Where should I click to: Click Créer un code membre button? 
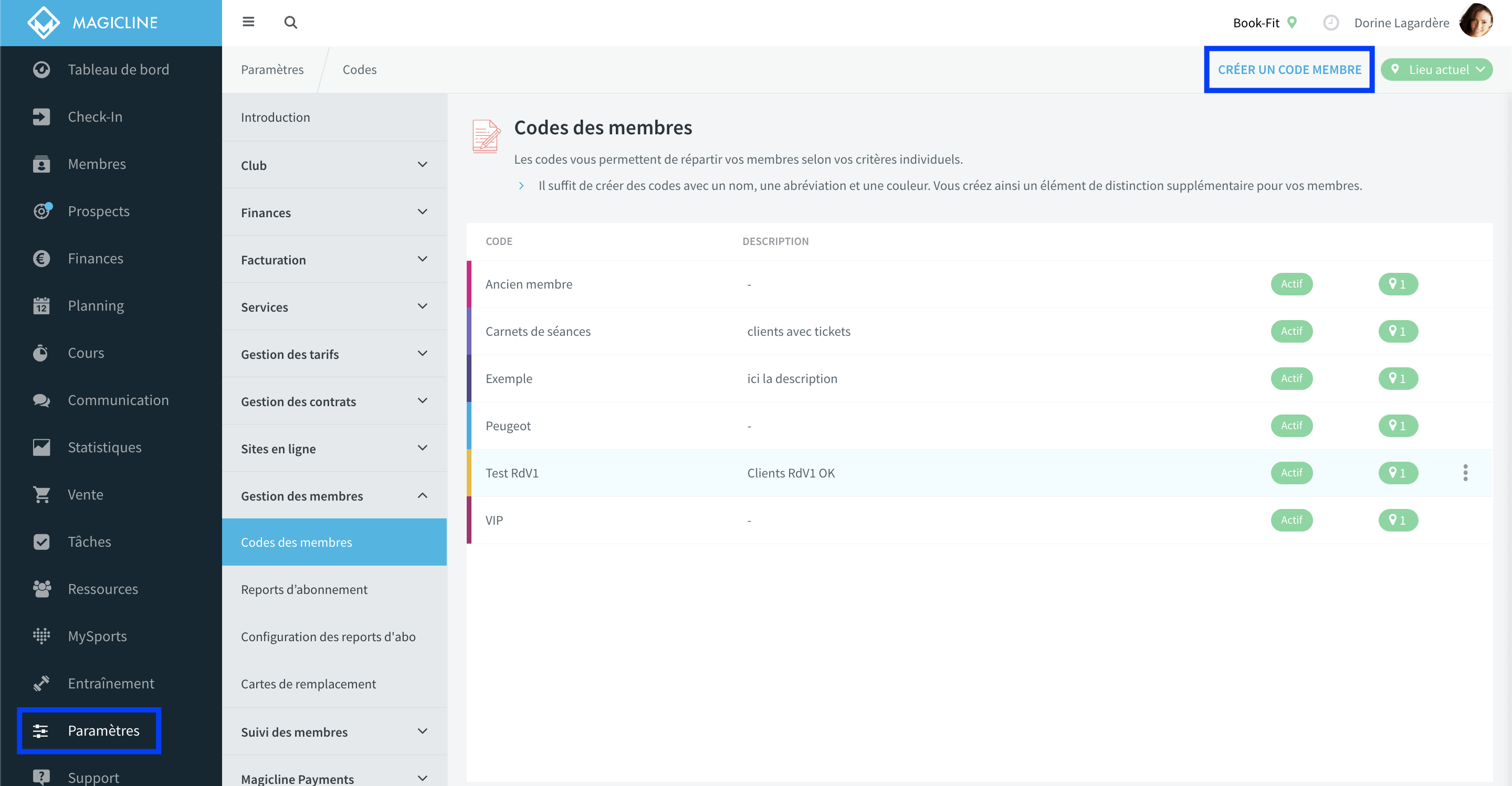[1289, 69]
